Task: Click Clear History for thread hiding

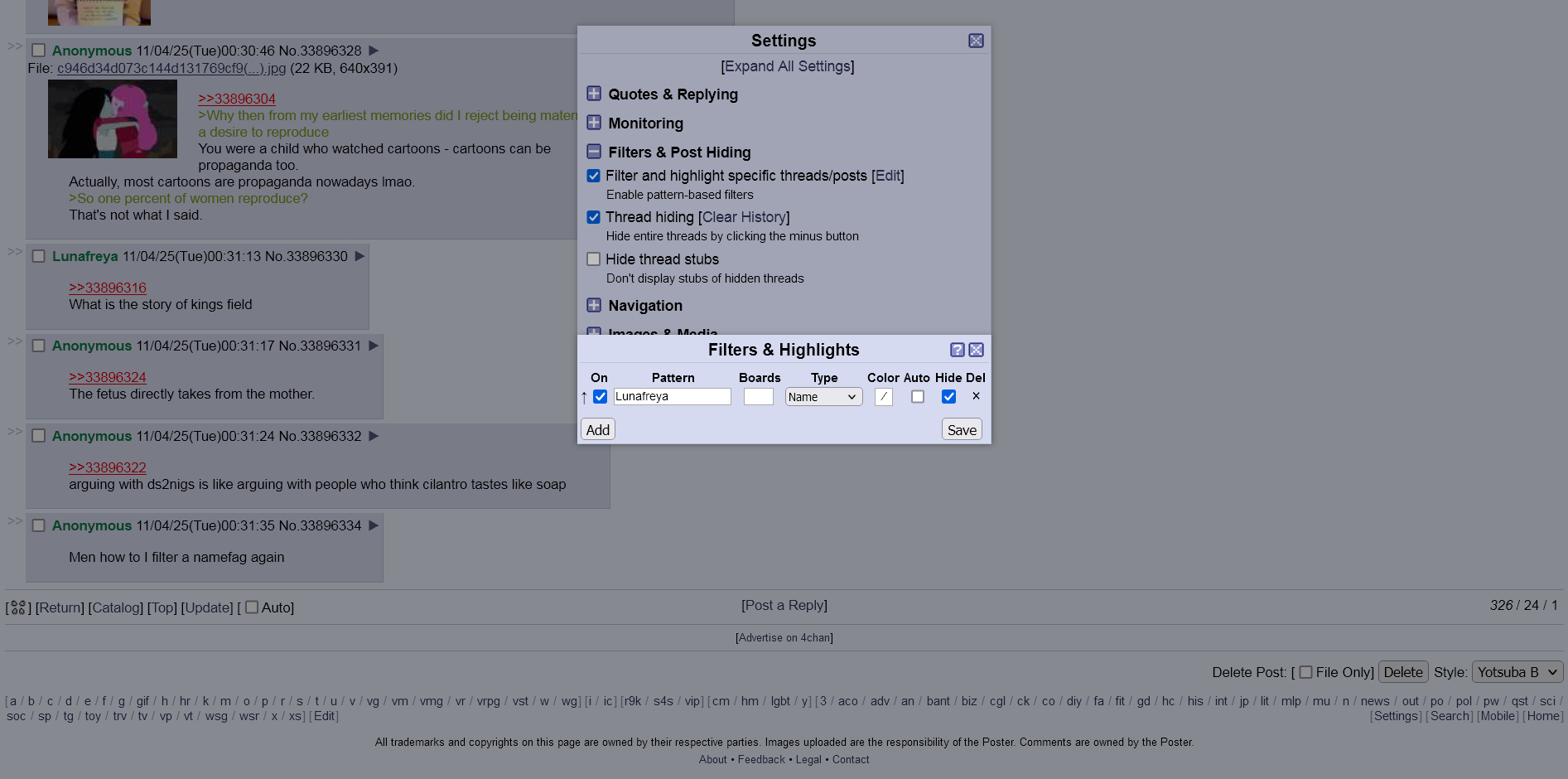Action: pos(744,217)
